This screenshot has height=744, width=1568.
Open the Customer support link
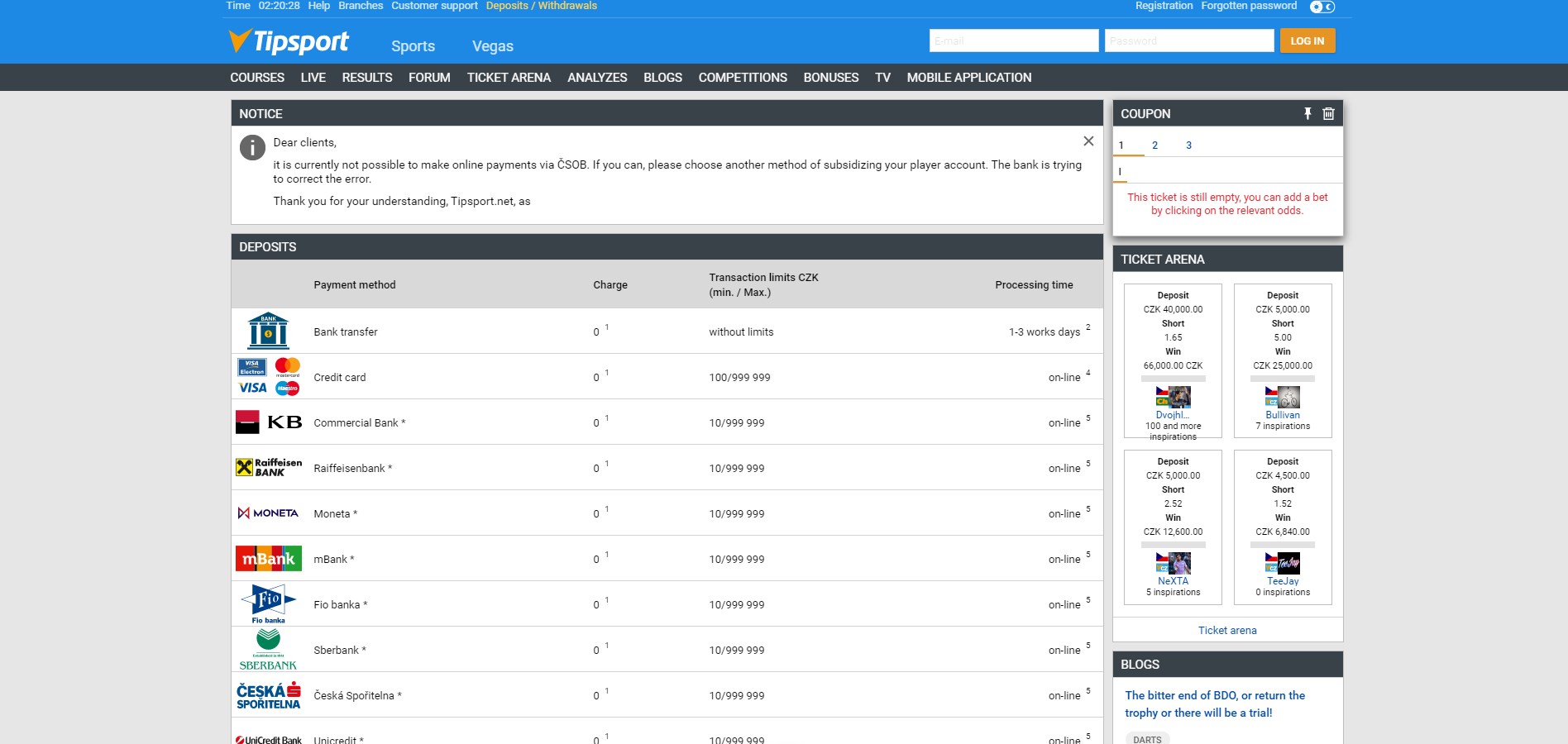tap(434, 6)
